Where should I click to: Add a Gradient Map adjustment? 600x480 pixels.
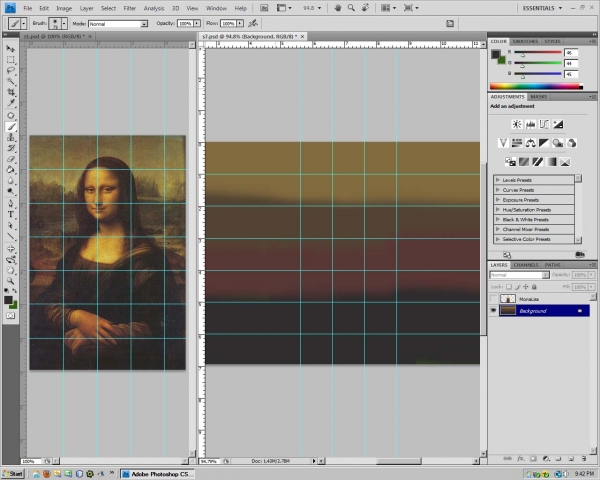pyautogui.click(x=551, y=162)
